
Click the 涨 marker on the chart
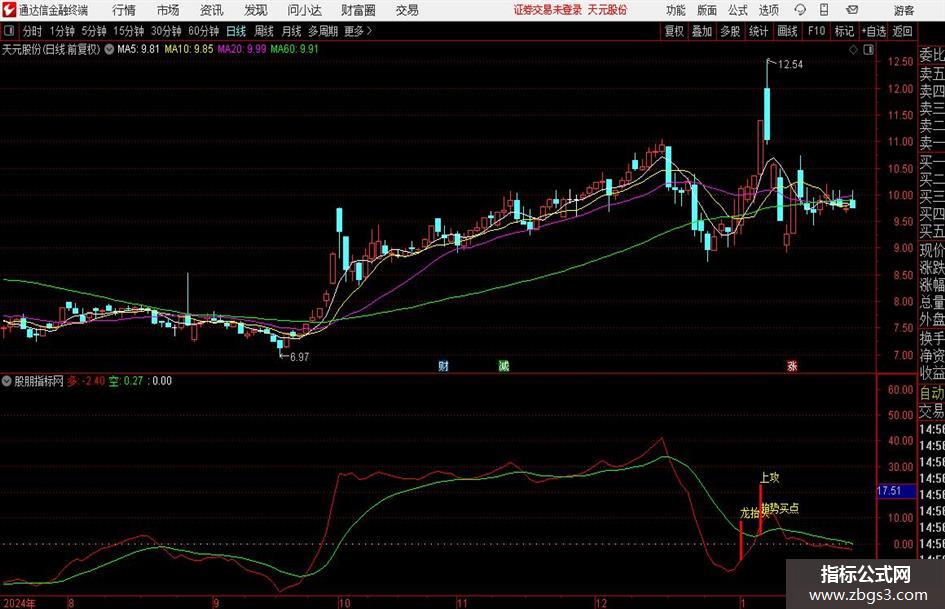(792, 366)
